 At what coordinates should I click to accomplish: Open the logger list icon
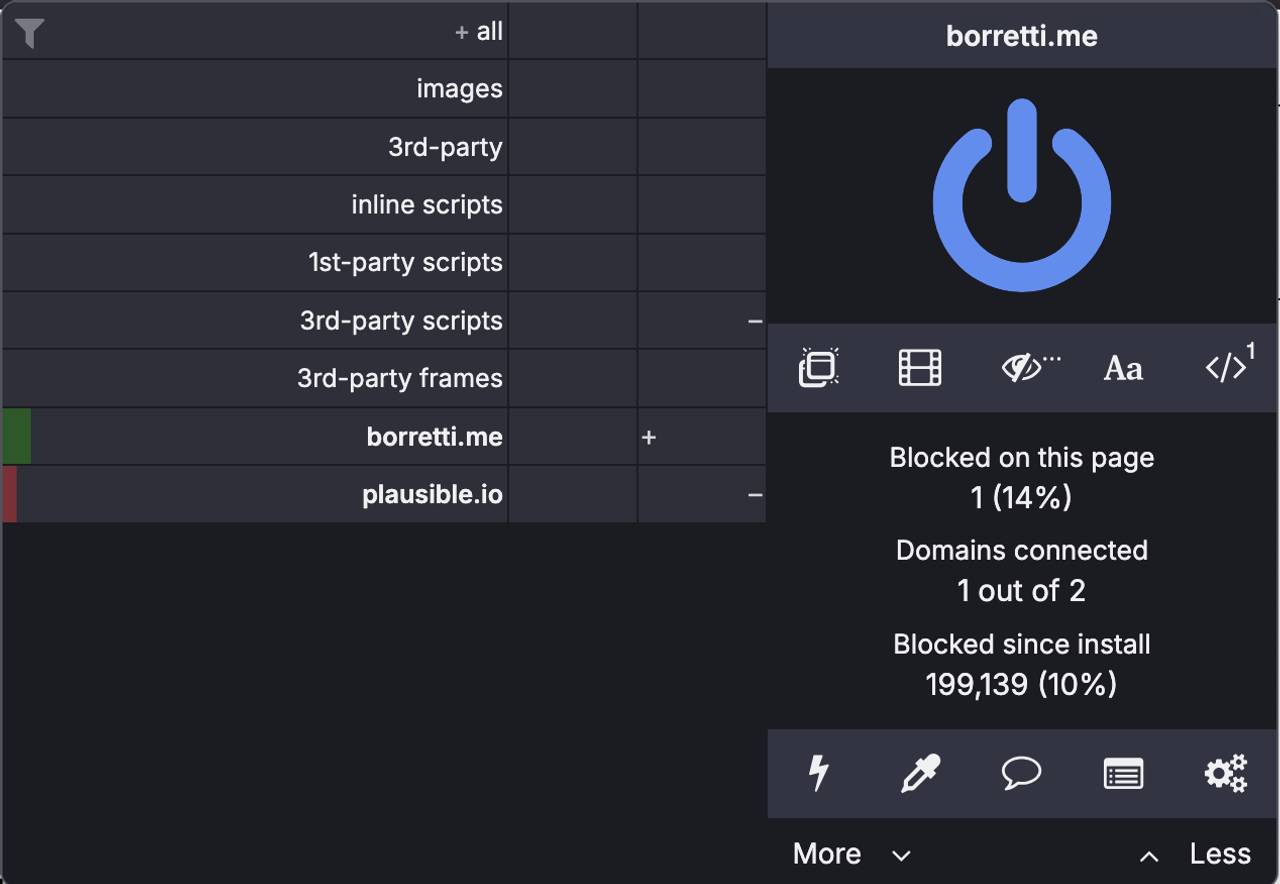(1123, 773)
